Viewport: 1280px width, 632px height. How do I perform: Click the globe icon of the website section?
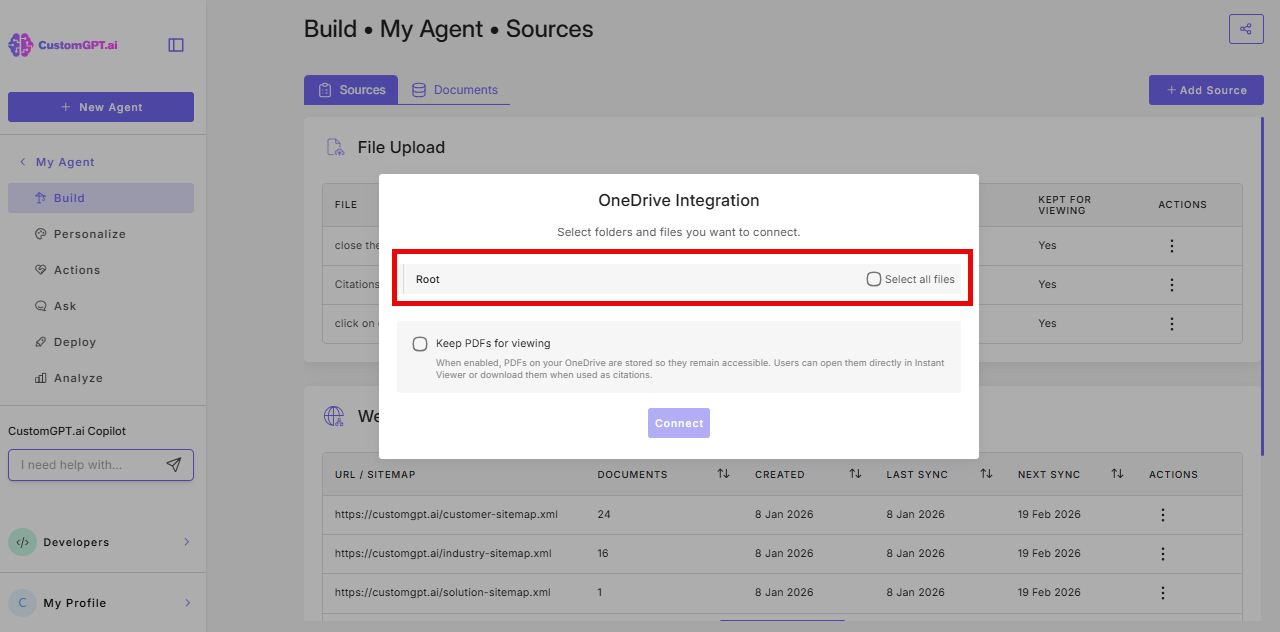pyautogui.click(x=334, y=416)
